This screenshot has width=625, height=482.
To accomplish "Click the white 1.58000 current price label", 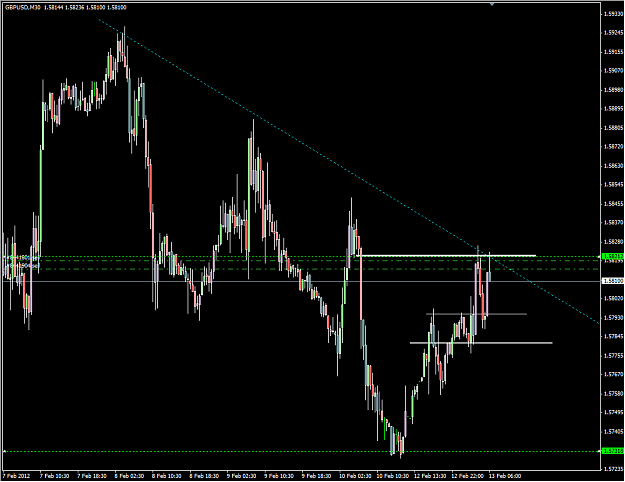I will (x=613, y=281).
